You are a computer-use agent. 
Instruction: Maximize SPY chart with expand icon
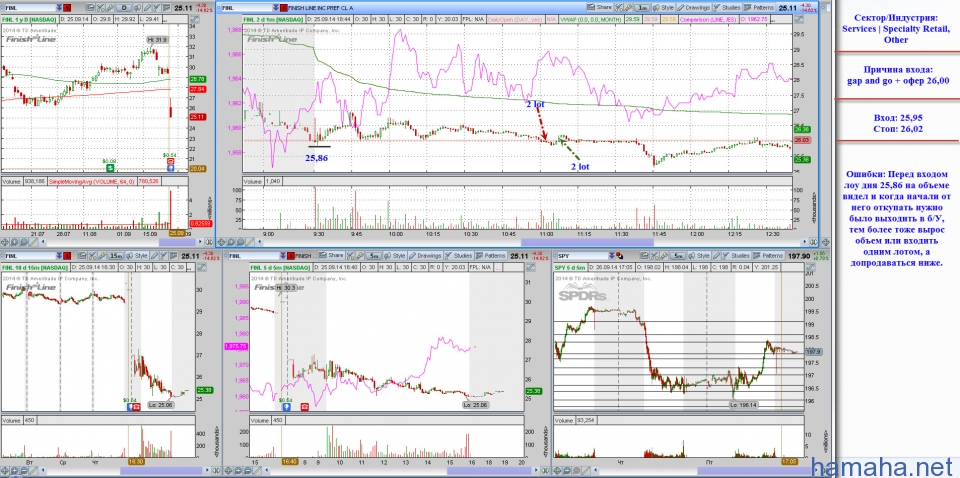[x=811, y=267]
